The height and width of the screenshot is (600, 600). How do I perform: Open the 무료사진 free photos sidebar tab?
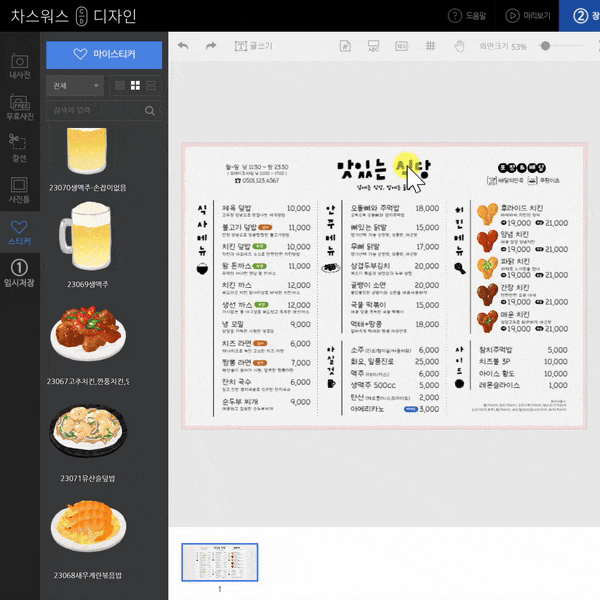tap(20, 108)
